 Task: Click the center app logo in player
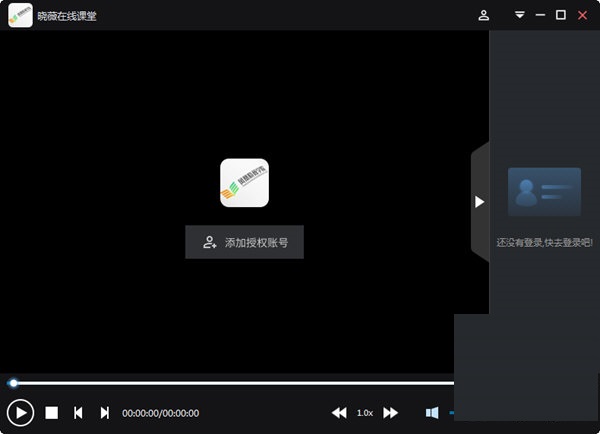click(x=244, y=183)
